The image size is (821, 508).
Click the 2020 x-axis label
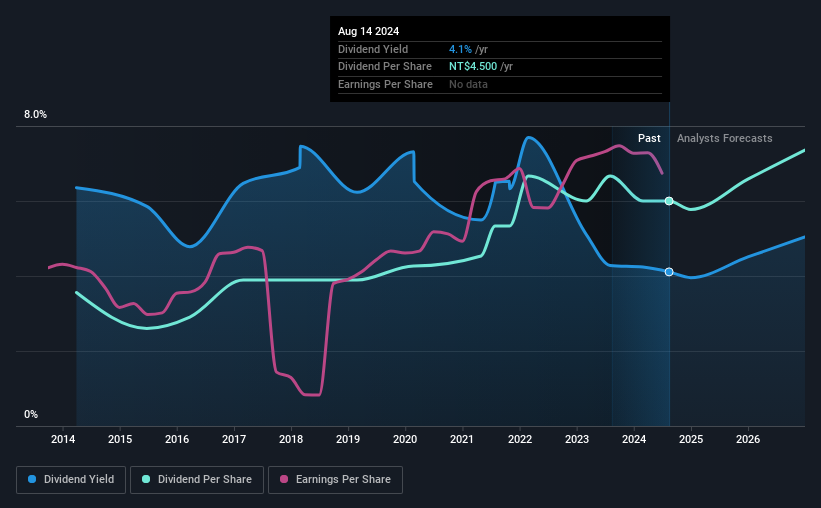405,439
